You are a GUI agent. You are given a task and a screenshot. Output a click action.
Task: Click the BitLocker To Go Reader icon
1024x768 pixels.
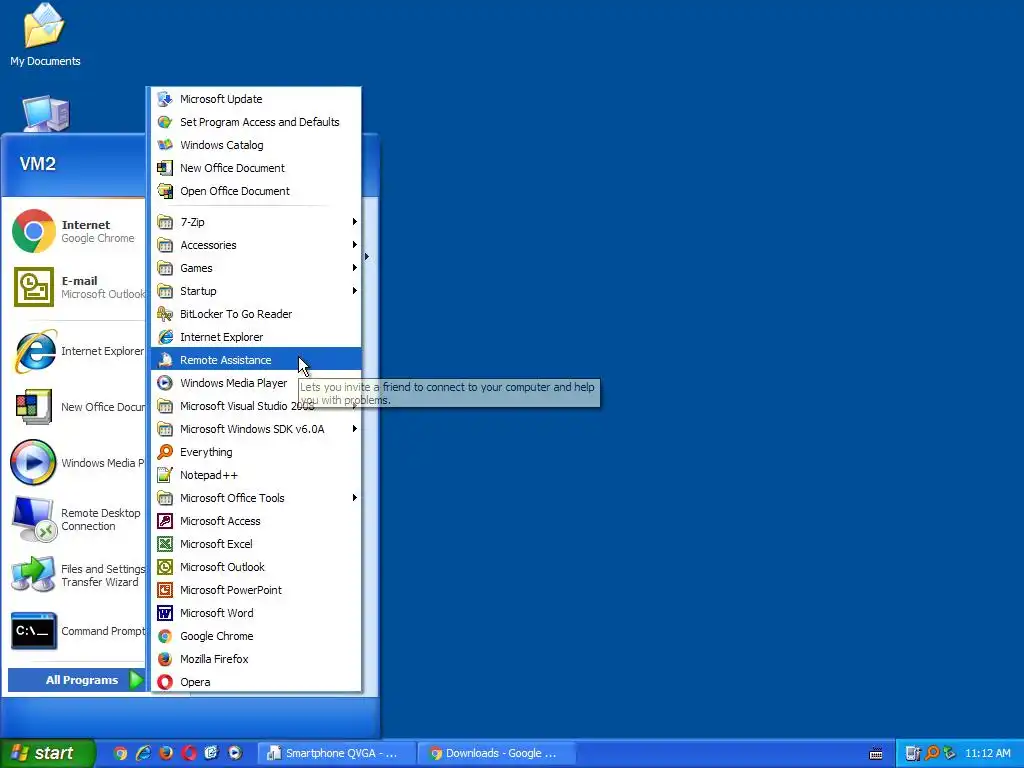point(165,314)
